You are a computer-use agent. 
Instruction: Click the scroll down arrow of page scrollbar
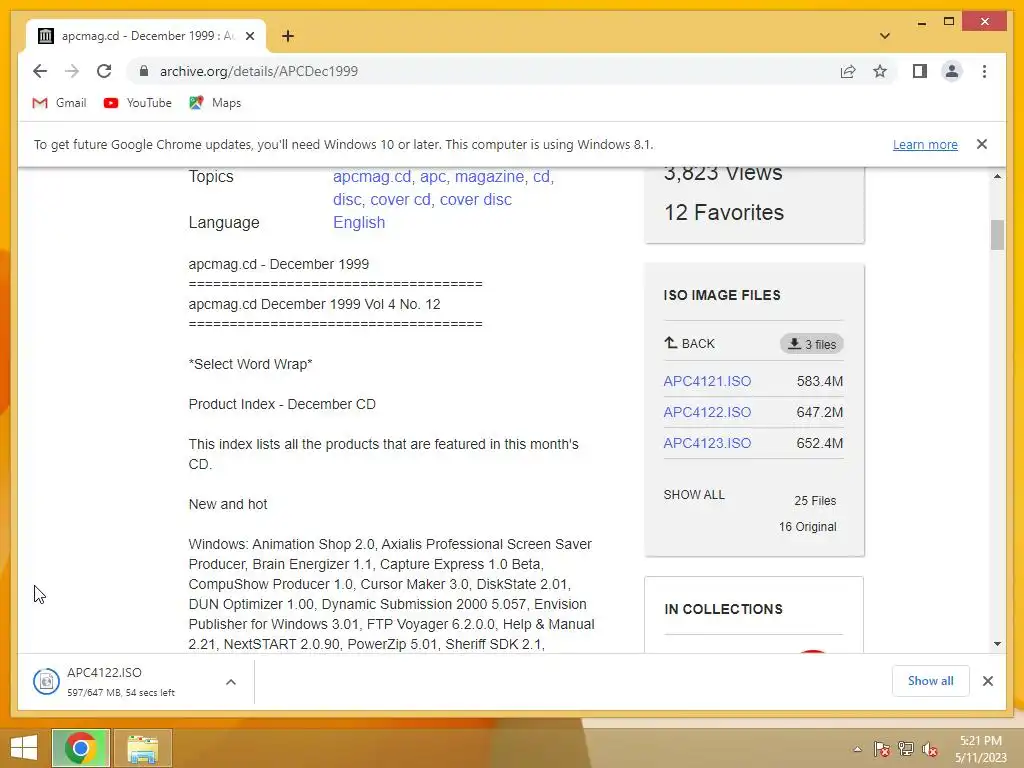pos(997,644)
